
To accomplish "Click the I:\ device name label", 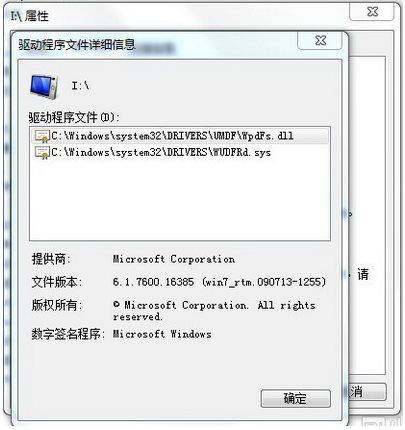I will click(80, 86).
